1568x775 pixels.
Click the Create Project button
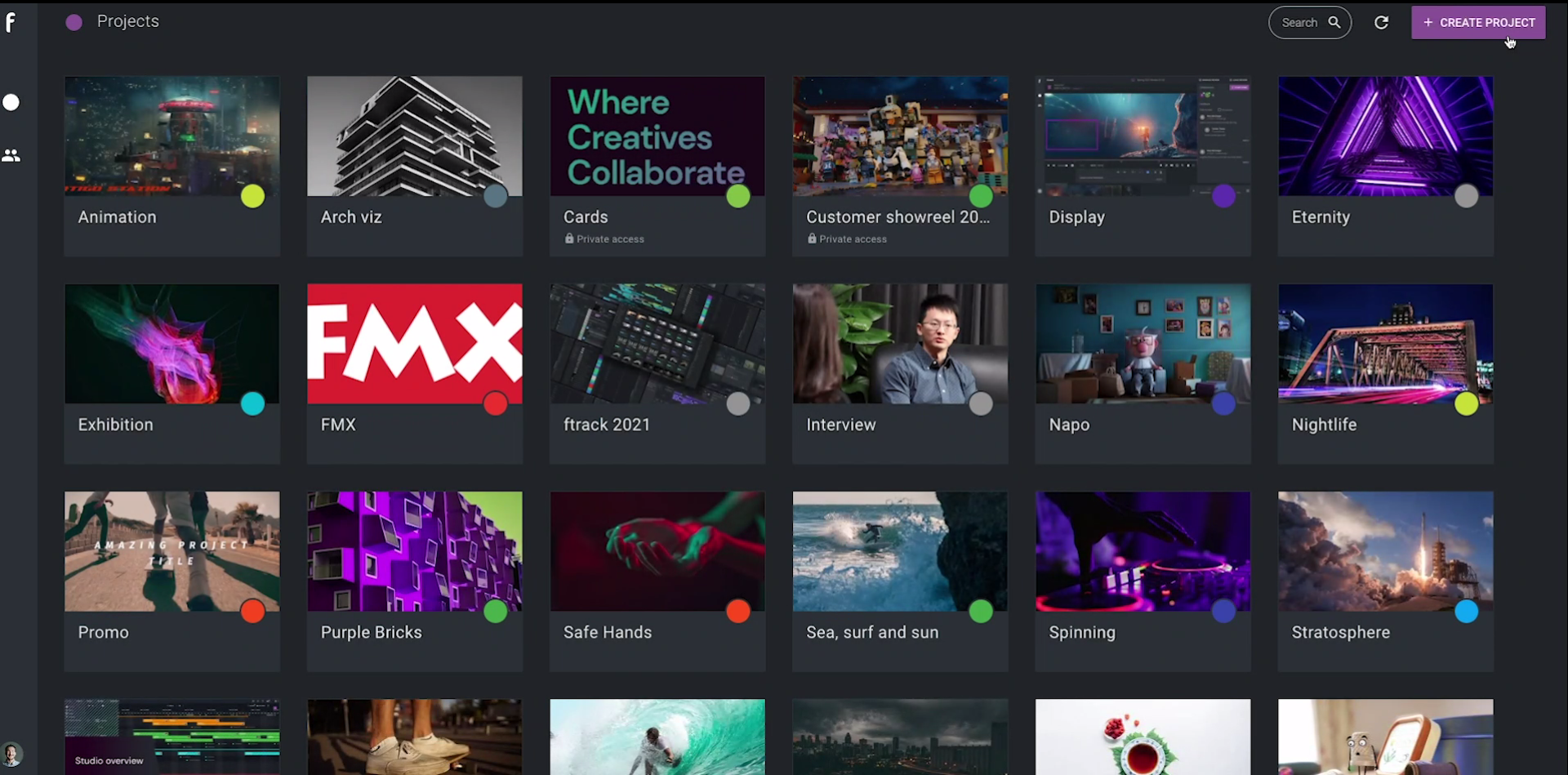coord(1478,23)
